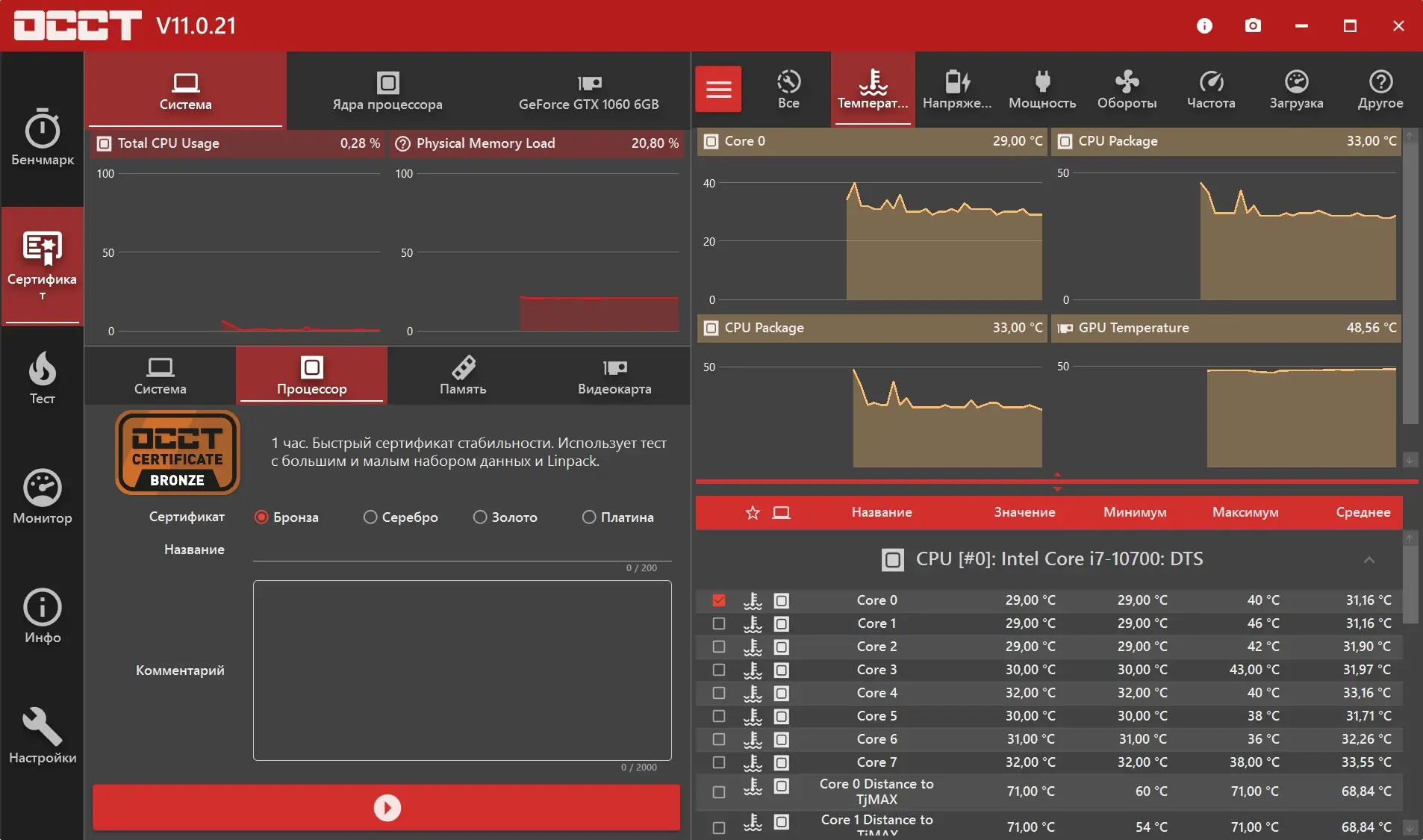Select the Золото certificate radio
The height and width of the screenshot is (840, 1423).
pos(480,517)
